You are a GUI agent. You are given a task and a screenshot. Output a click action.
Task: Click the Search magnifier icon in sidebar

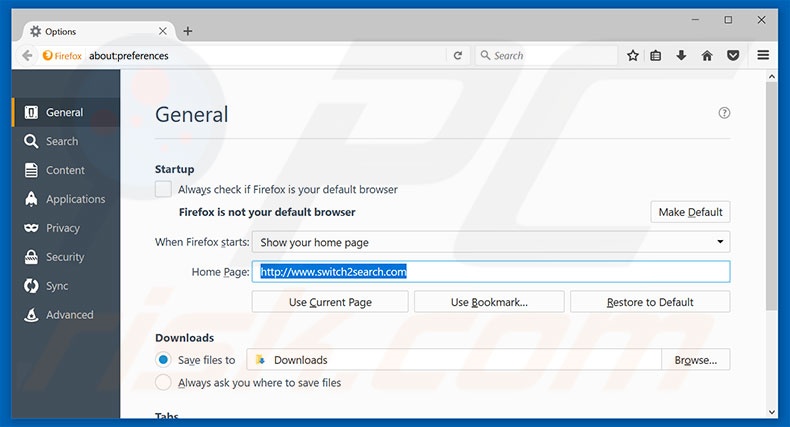click(31, 141)
